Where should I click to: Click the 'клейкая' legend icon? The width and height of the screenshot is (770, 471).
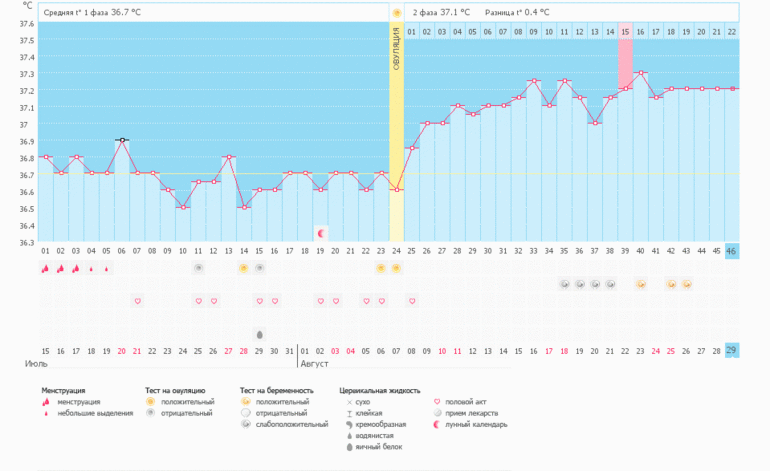tap(349, 414)
